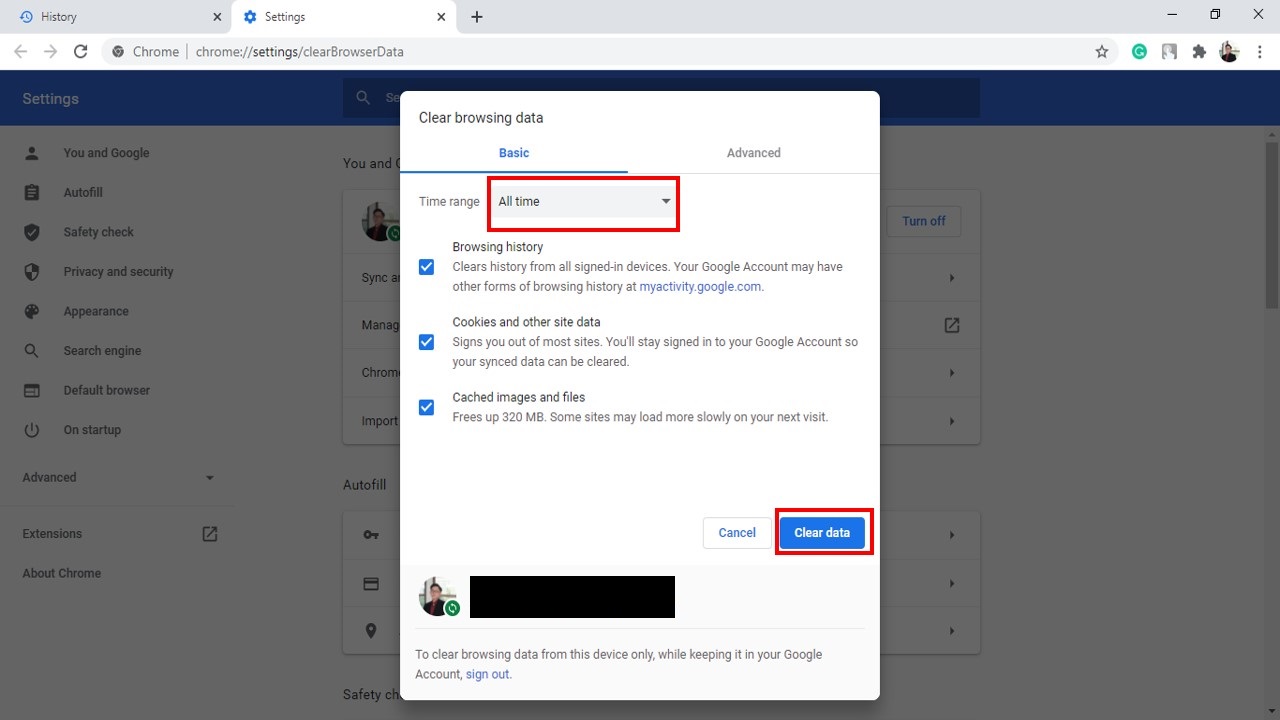Close the History tab

[x=218, y=17]
